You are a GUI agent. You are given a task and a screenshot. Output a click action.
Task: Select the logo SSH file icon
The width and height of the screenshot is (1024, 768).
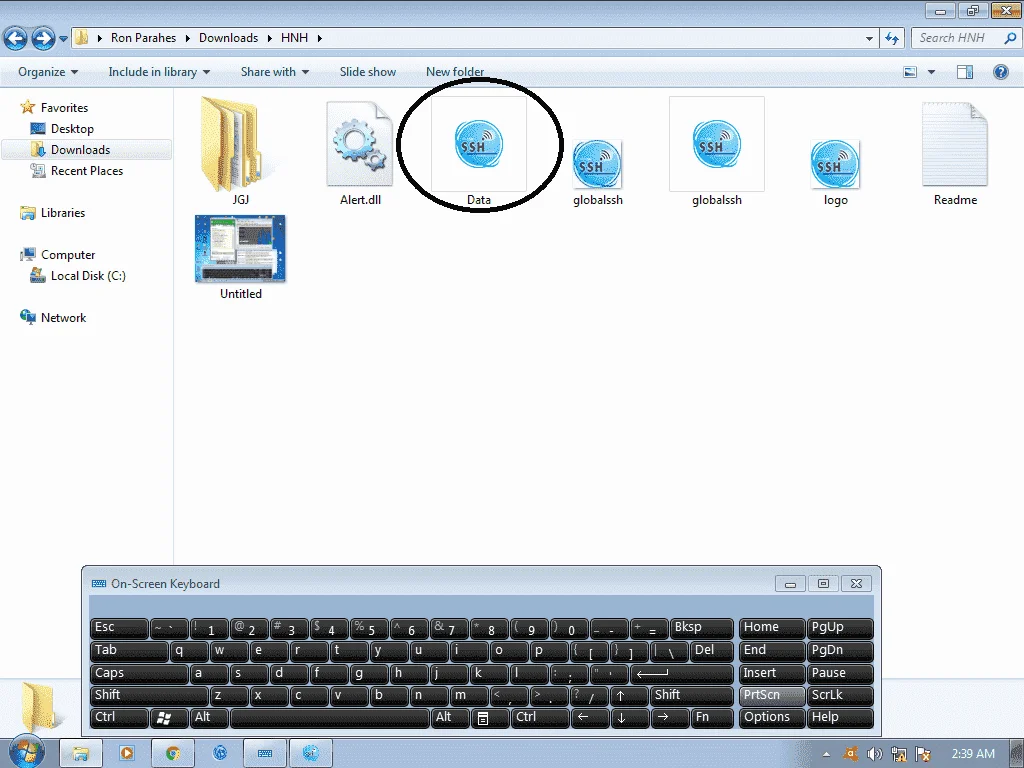pos(835,164)
